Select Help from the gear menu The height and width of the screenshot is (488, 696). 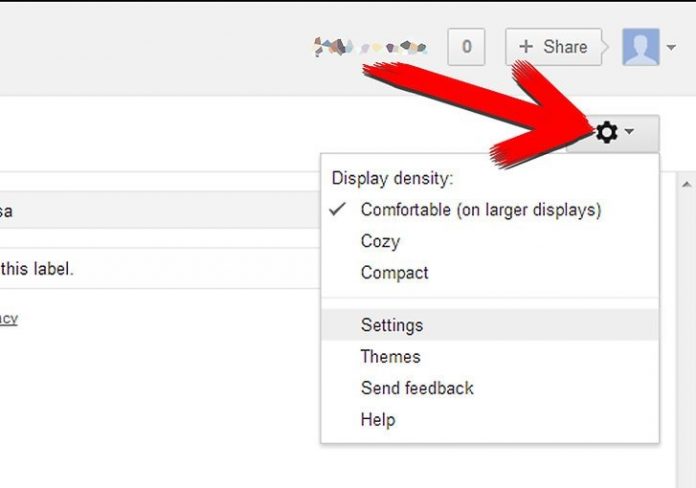tap(377, 420)
